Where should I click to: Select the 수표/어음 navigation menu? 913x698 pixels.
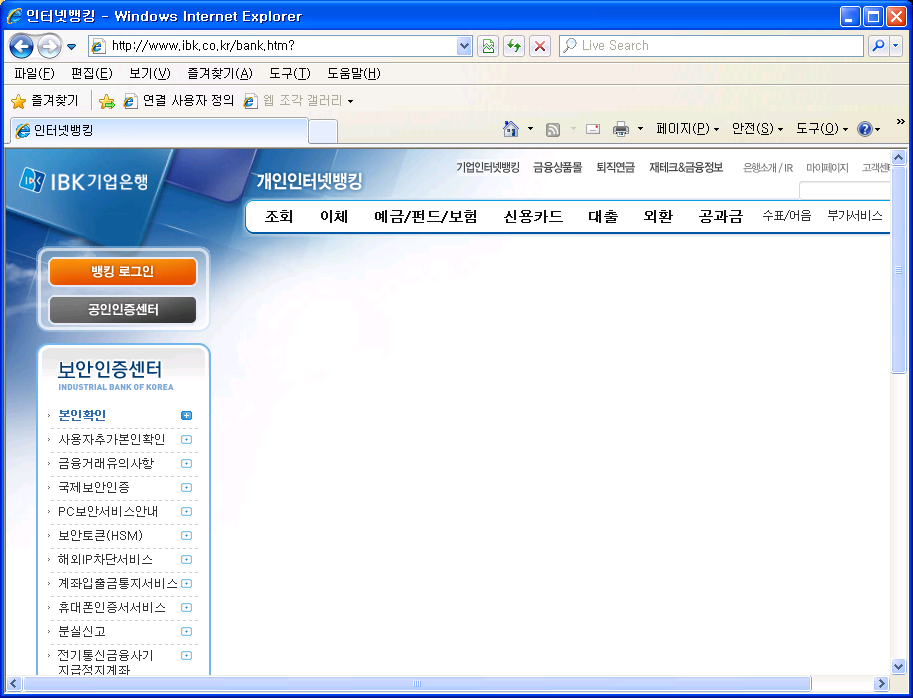[787, 216]
